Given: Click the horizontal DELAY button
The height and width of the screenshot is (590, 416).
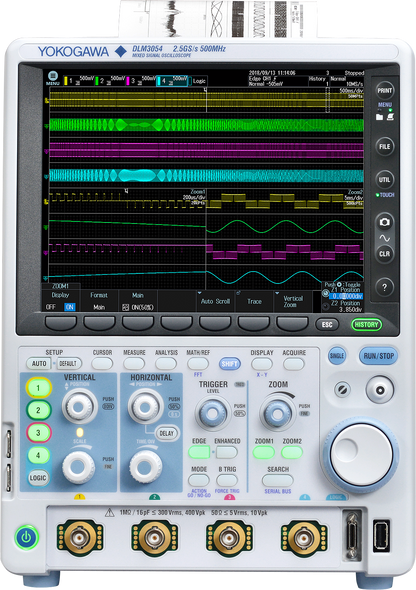Looking at the screenshot, I should tap(167, 433).
